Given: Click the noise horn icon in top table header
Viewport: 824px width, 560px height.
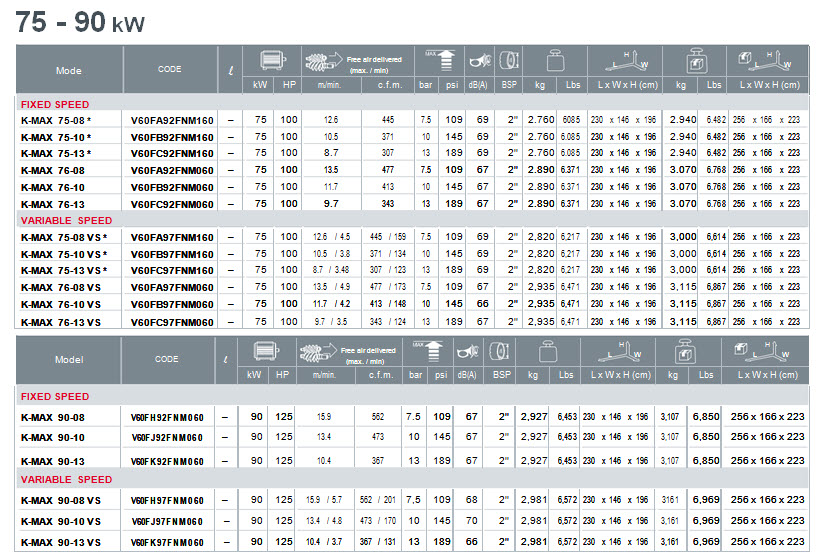Looking at the screenshot, I should (480, 61).
